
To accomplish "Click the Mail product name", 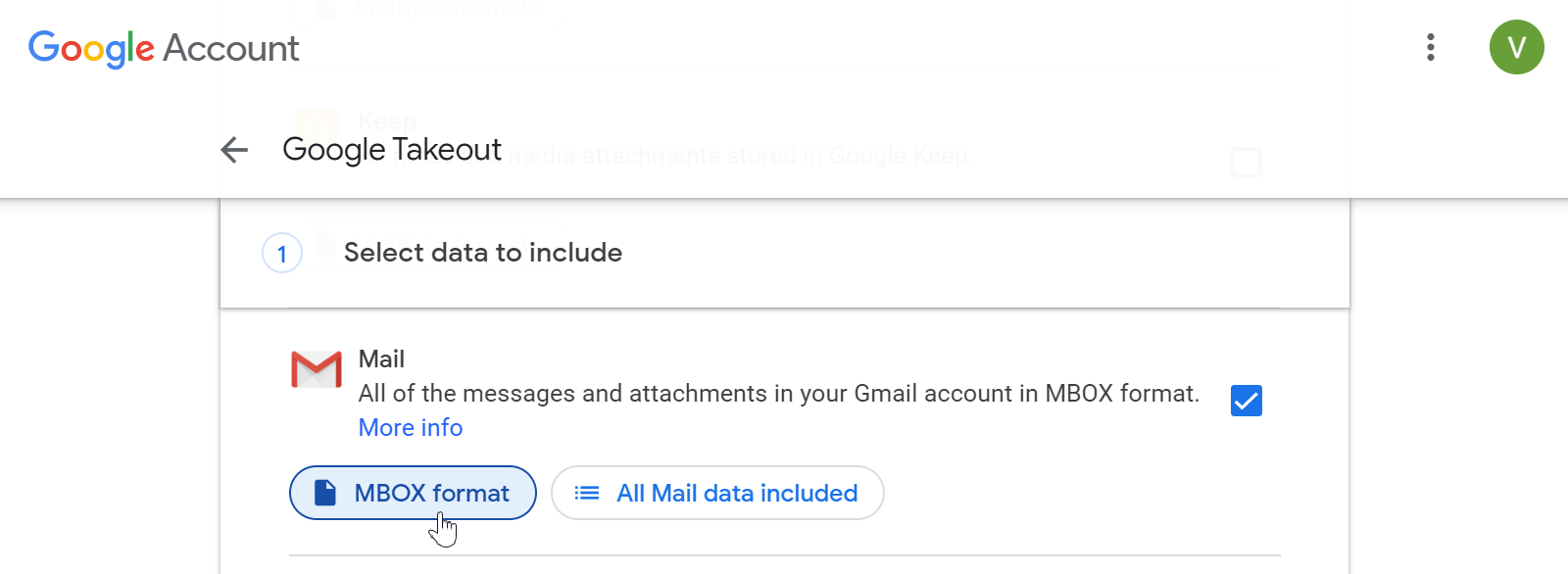I will (381, 359).
